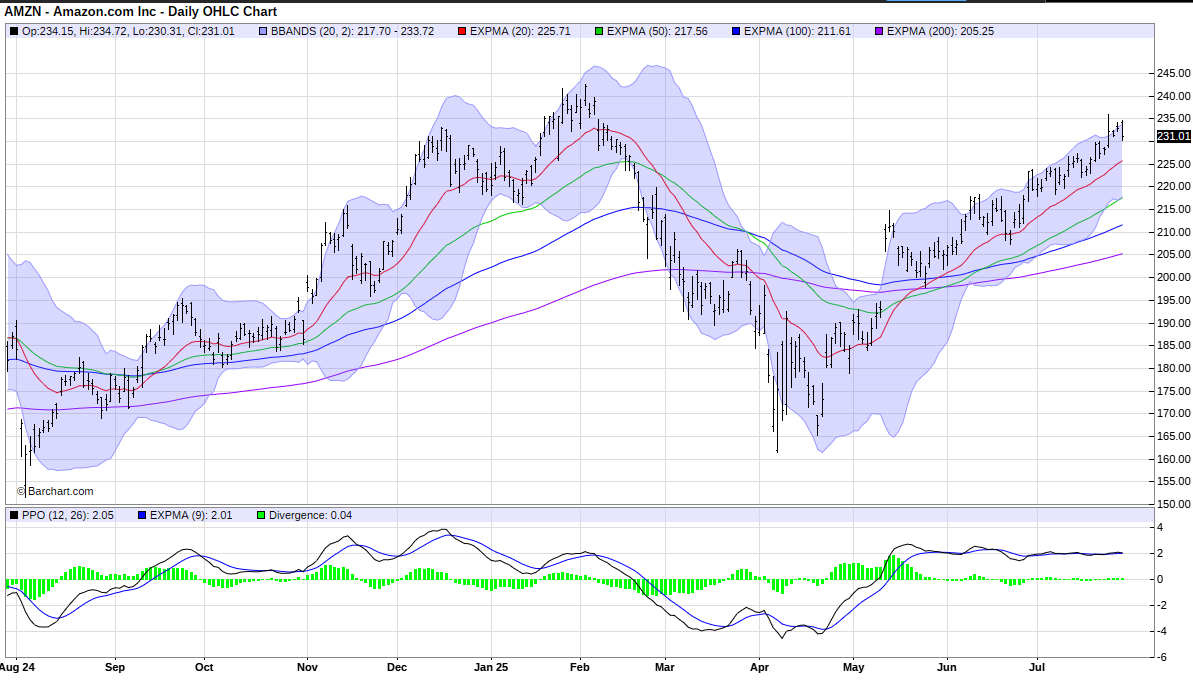Click the 150.00 price axis label
Viewport: 1193px width, 689px height.
tap(1173, 503)
